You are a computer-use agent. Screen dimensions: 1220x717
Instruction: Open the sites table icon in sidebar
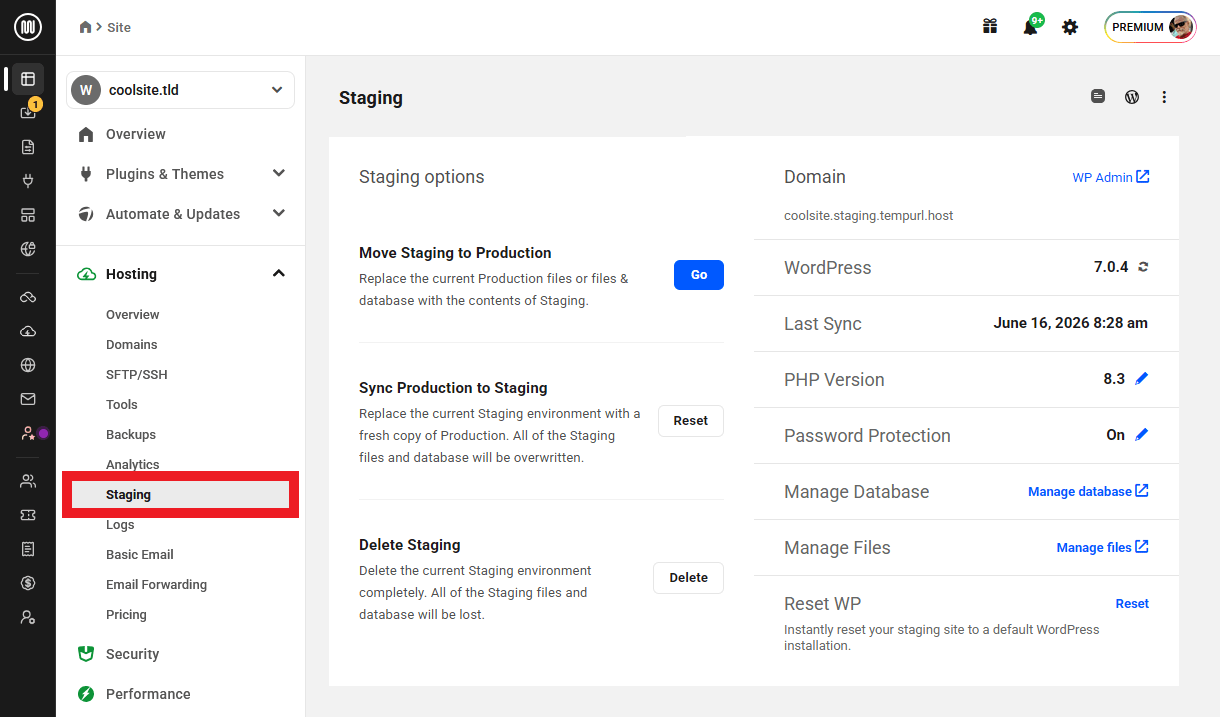click(28, 78)
